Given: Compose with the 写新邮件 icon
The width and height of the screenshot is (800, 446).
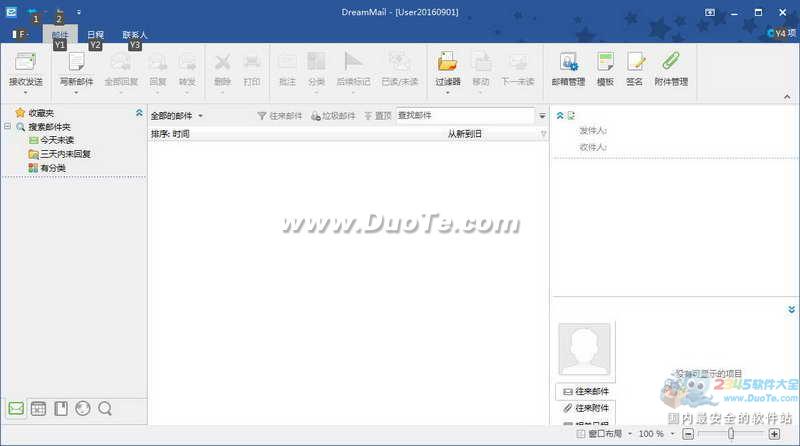Looking at the screenshot, I should click(76, 62).
